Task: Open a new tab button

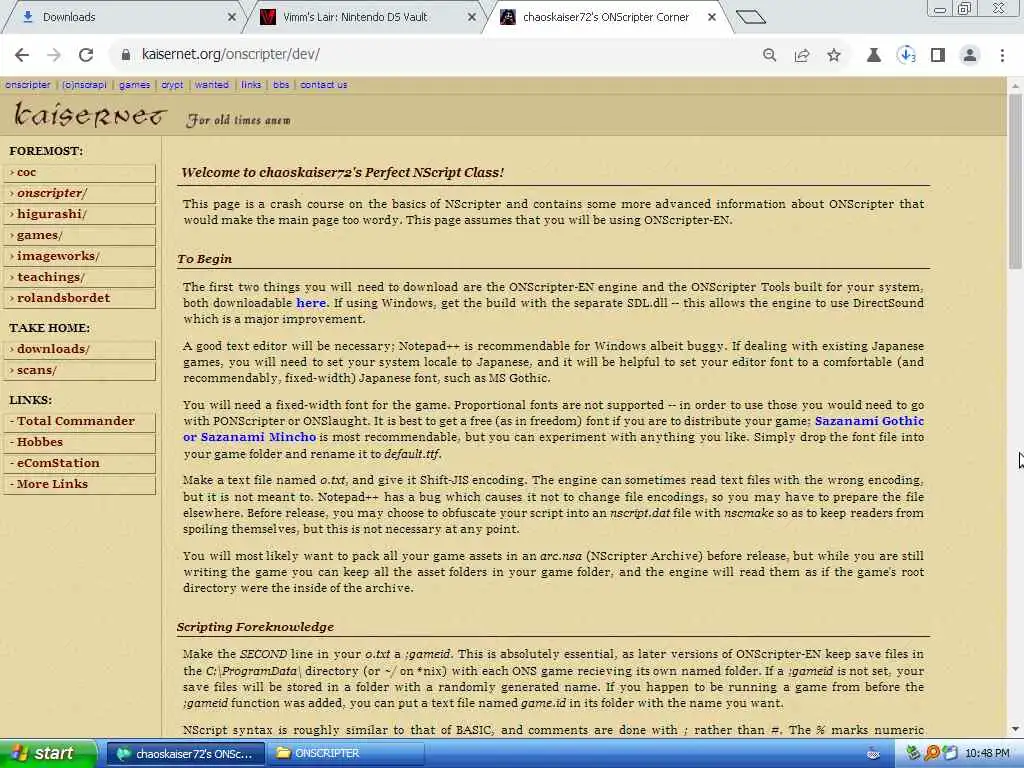Action: coord(750,17)
